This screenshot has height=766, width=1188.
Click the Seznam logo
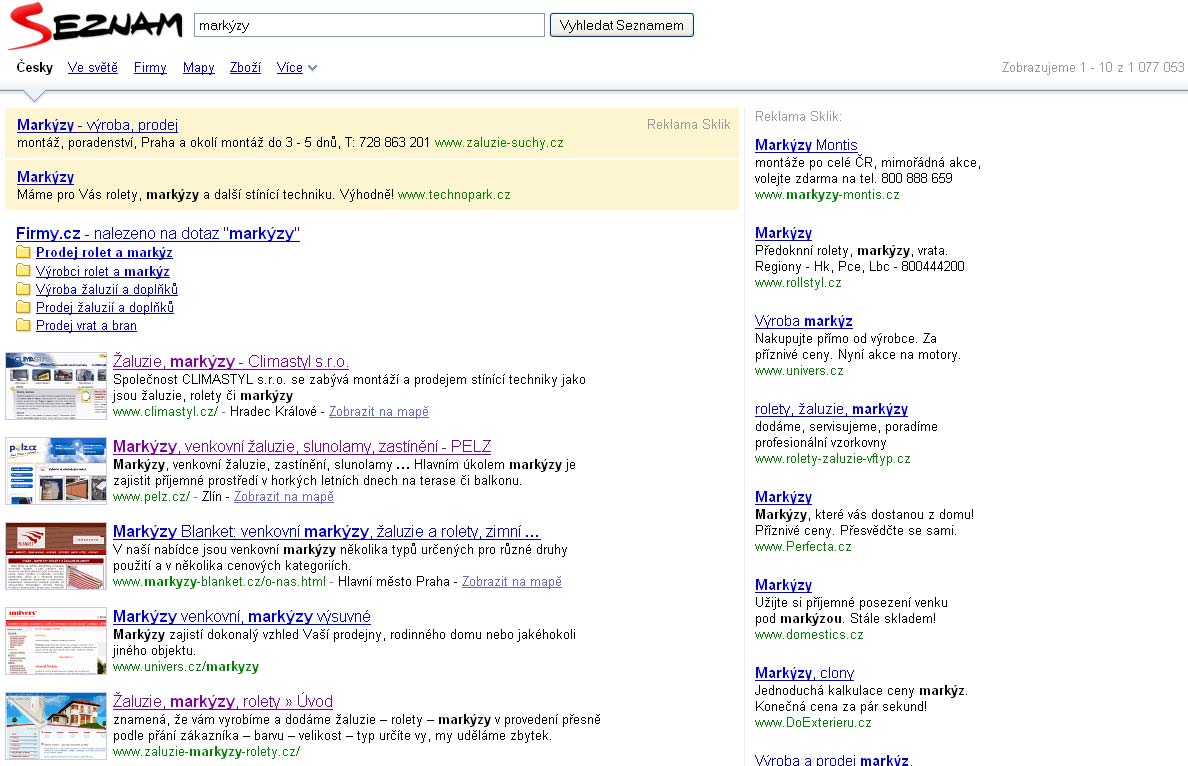coord(95,26)
